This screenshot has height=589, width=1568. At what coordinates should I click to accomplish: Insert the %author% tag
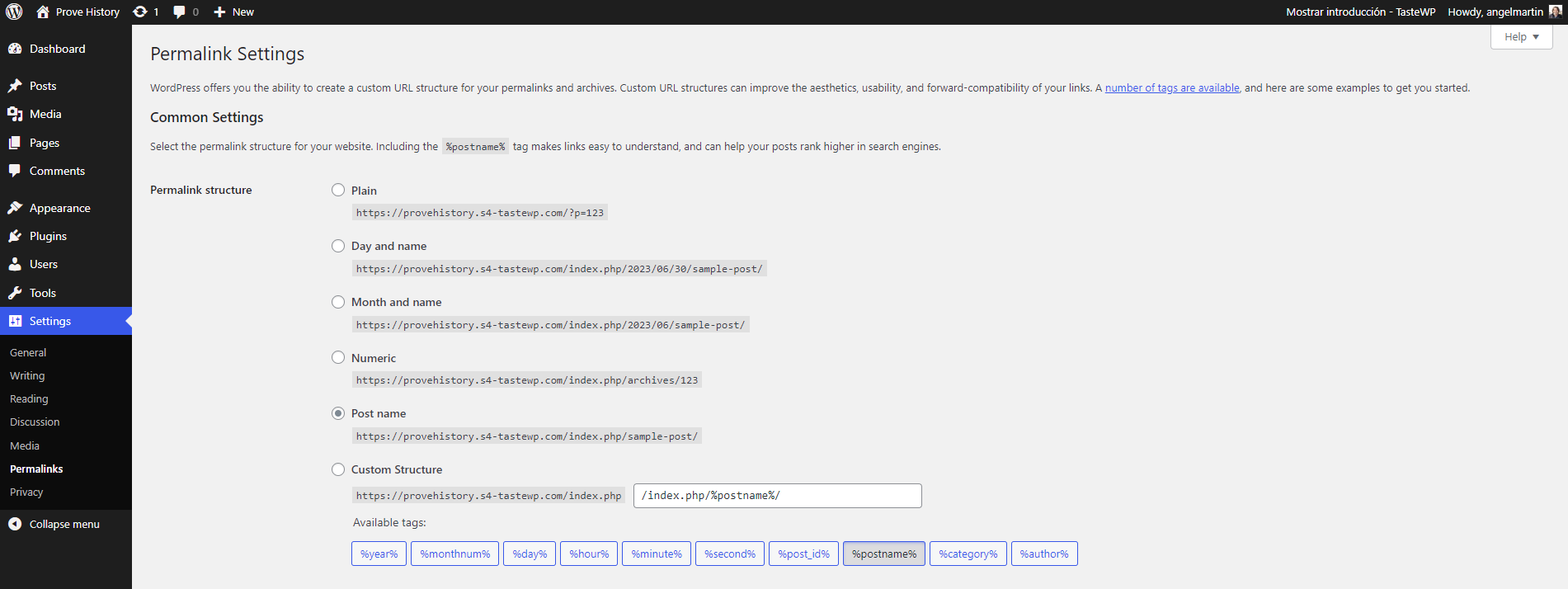pos(1044,554)
